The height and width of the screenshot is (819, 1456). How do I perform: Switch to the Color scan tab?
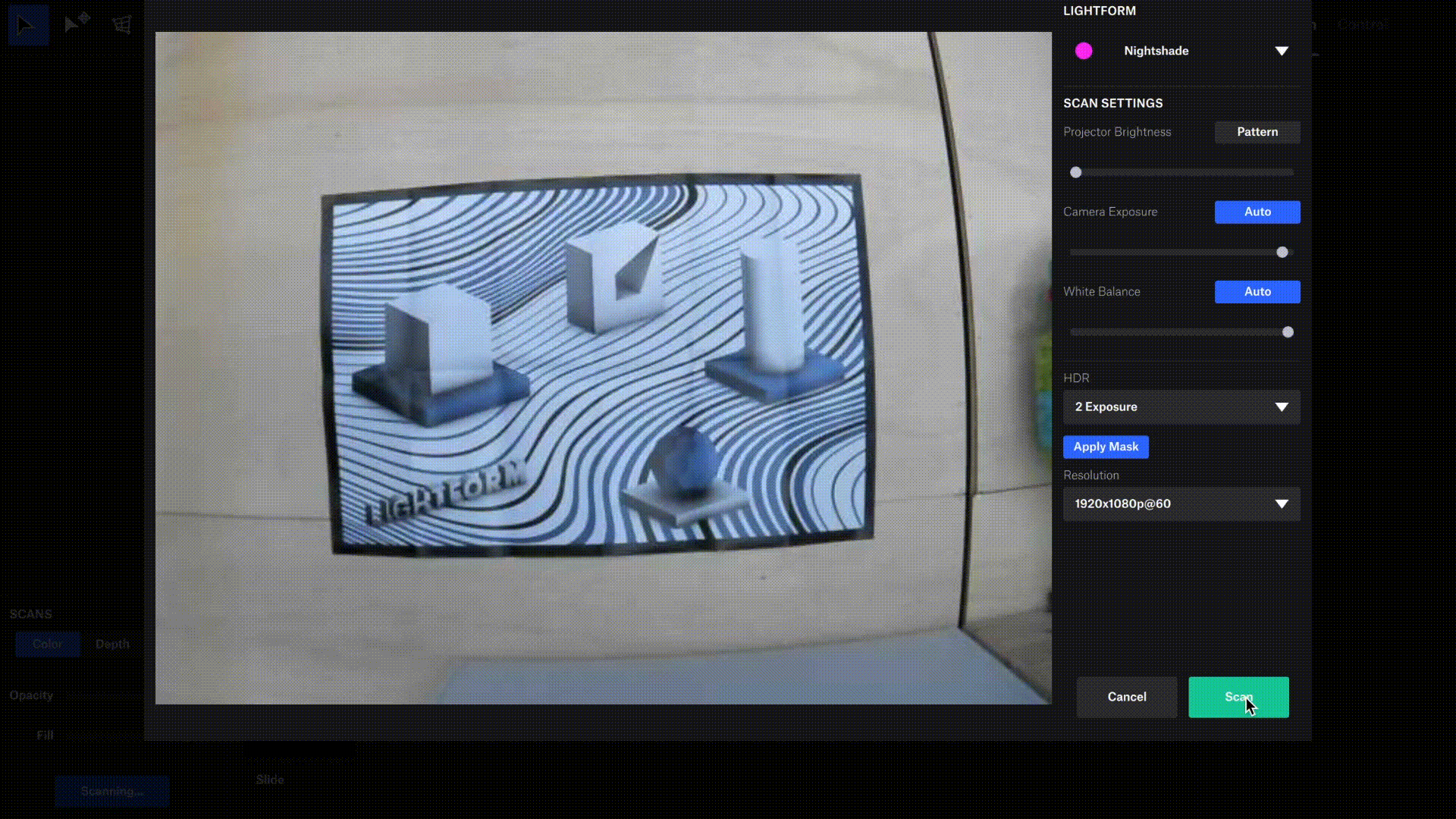(47, 644)
